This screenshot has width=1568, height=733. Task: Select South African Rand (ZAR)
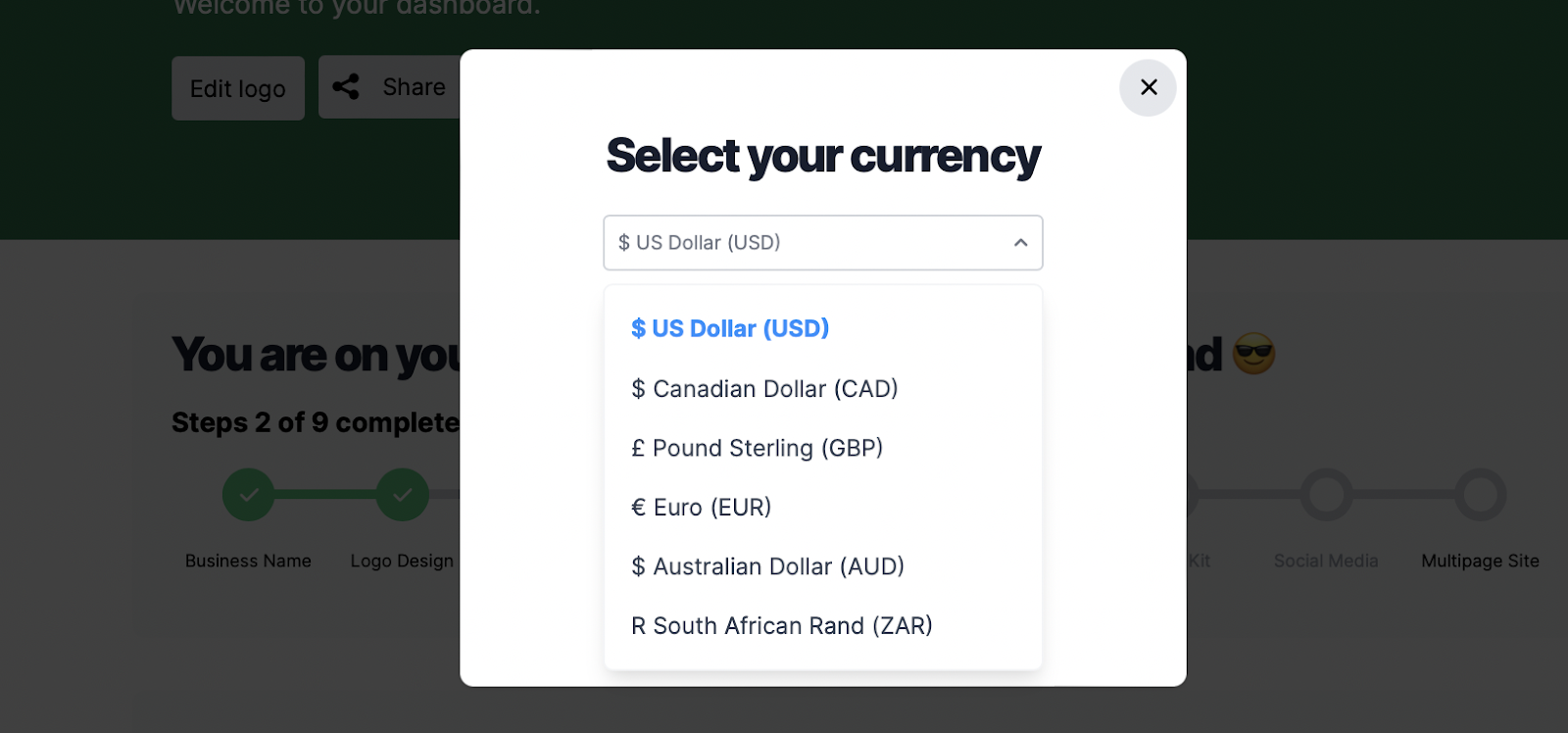pyautogui.click(x=782, y=626)
